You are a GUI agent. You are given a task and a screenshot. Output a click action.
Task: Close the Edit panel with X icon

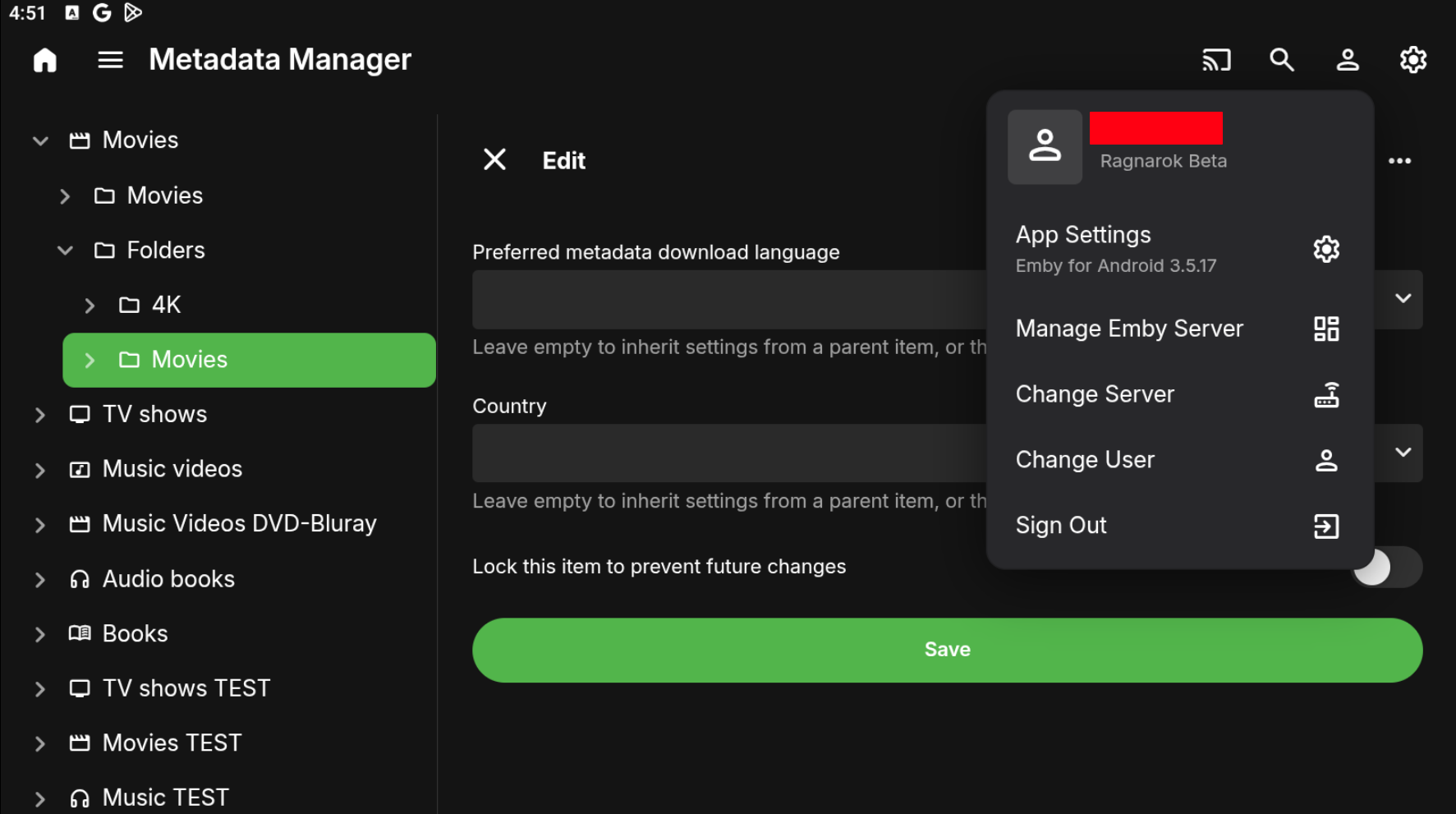point(494,159)
